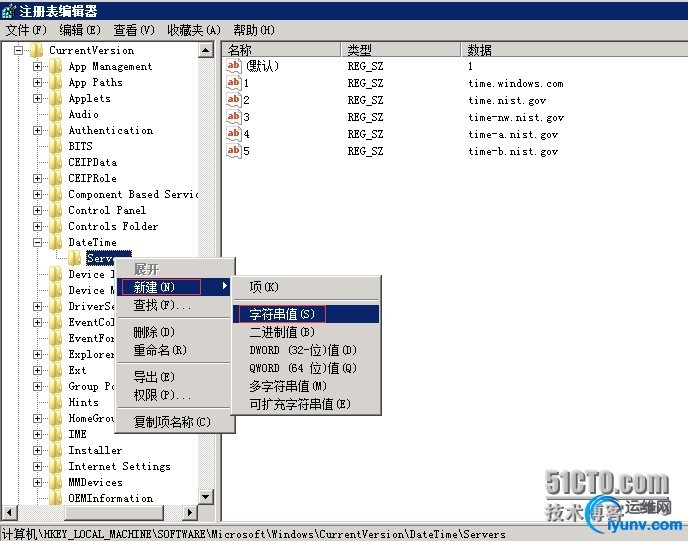Choose 二进制值(B) in the submenu

(x=306, y=332)
